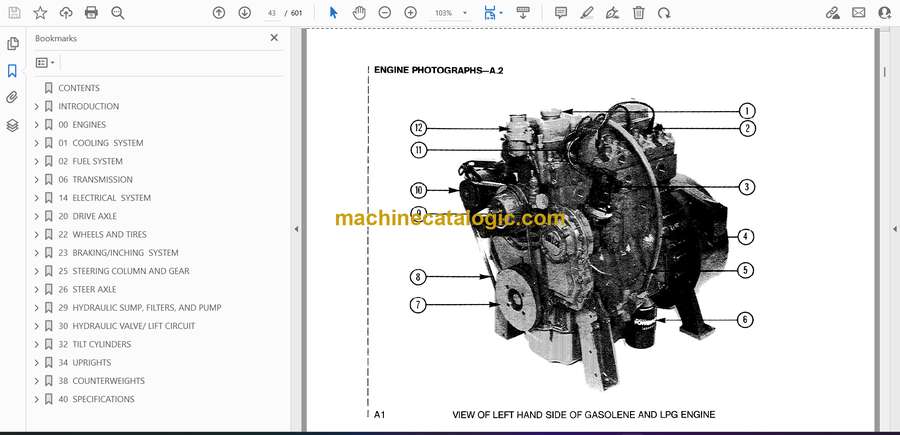Click the Save file icon
The width and height of the screenshot is (900, 435).
tap(14, 13)
